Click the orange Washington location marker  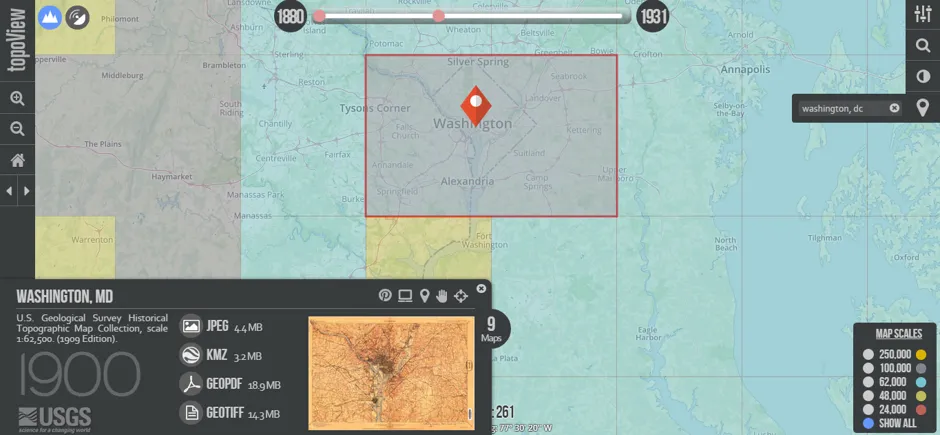coord(476,105)
